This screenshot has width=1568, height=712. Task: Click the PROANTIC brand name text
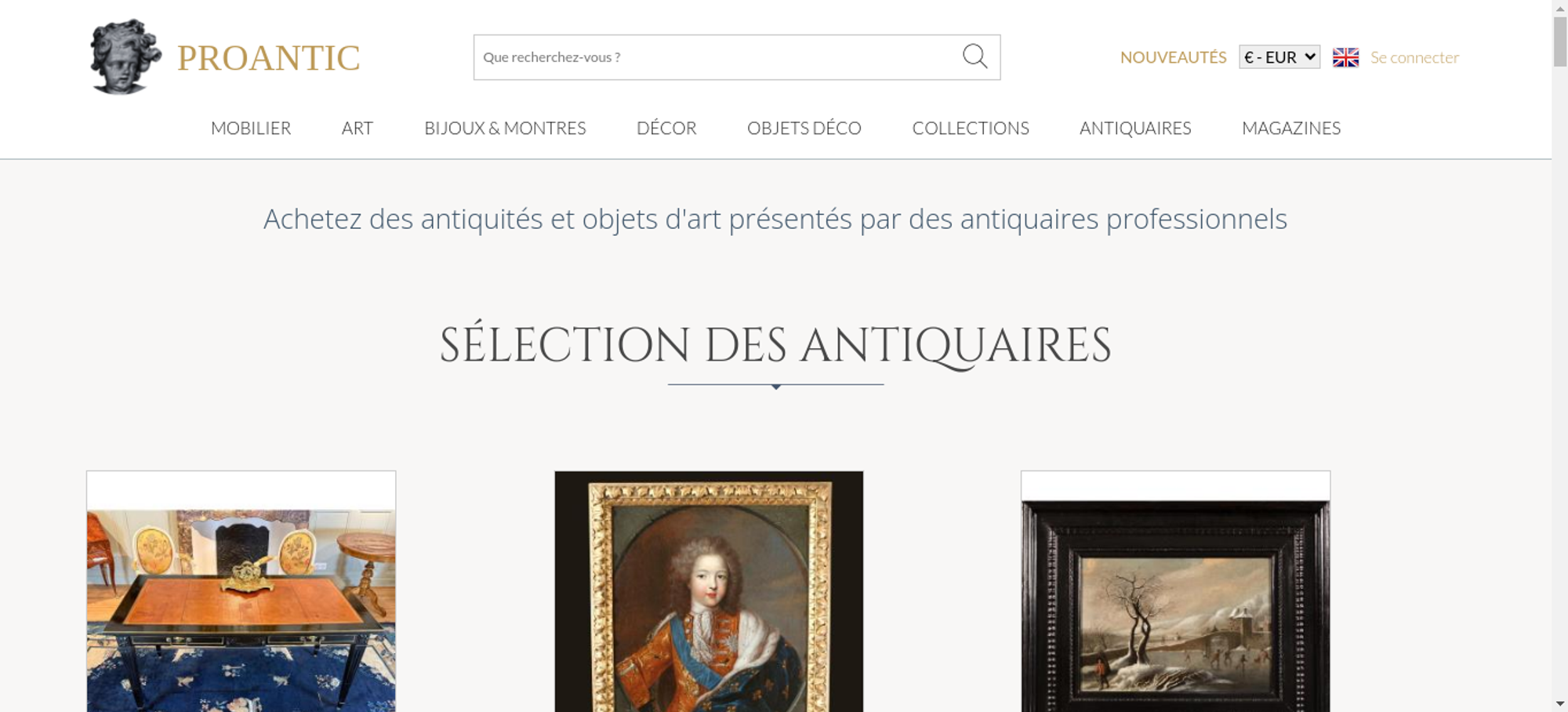(x=269, y=58)
